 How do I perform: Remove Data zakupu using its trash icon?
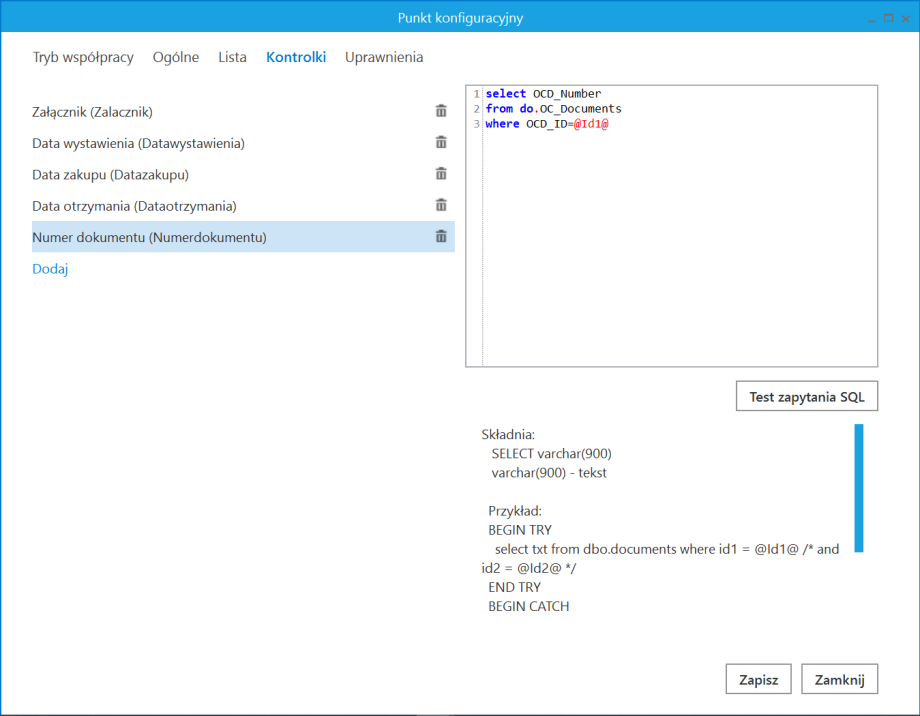441,174
